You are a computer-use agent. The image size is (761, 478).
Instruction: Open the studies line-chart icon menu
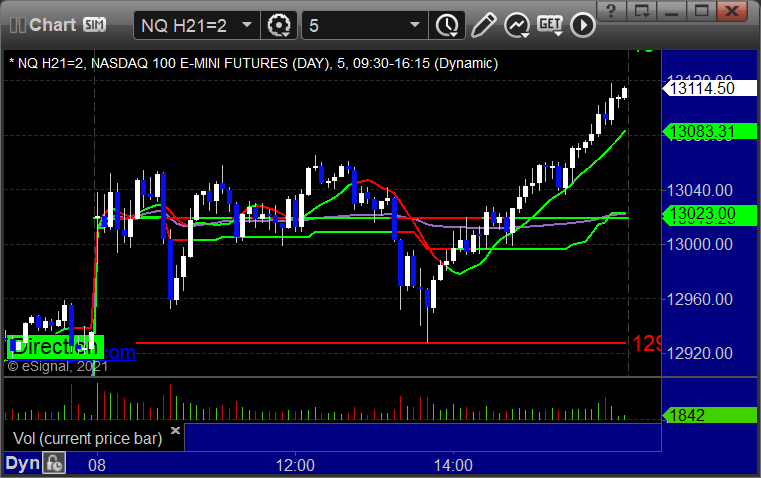[x=516, y=25]
